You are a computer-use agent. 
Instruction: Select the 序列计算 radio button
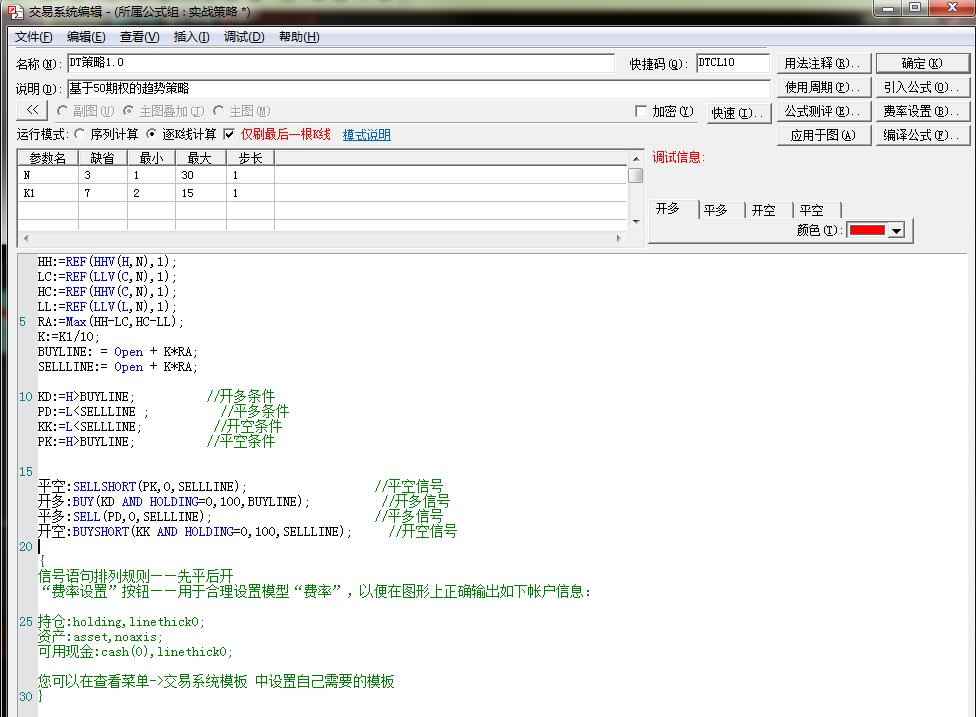pos(80,134)
